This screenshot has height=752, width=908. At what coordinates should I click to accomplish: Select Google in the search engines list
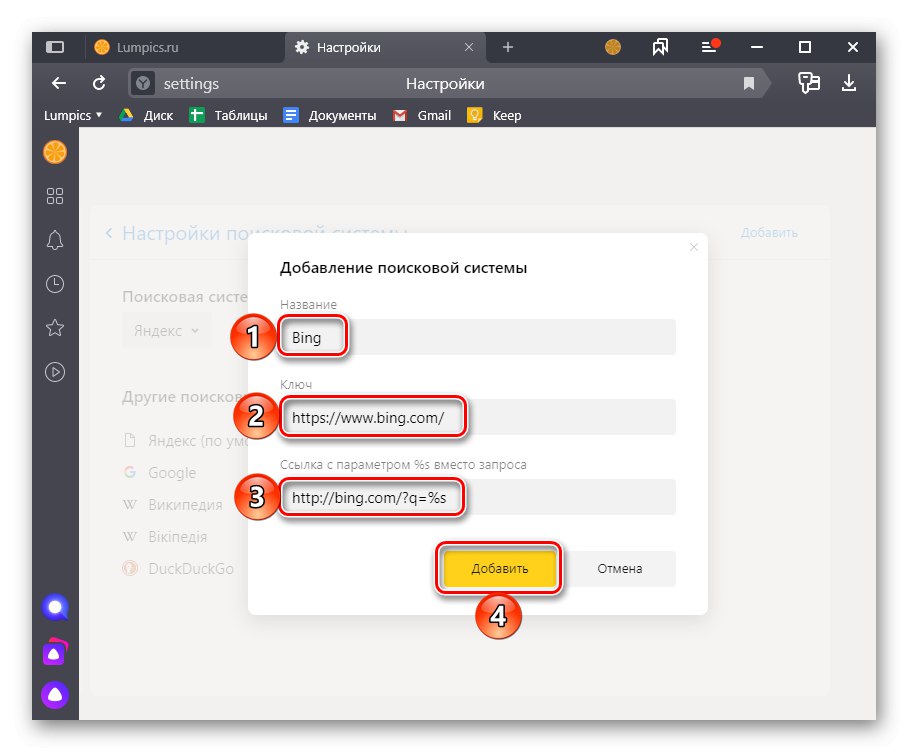click(160, 472)
